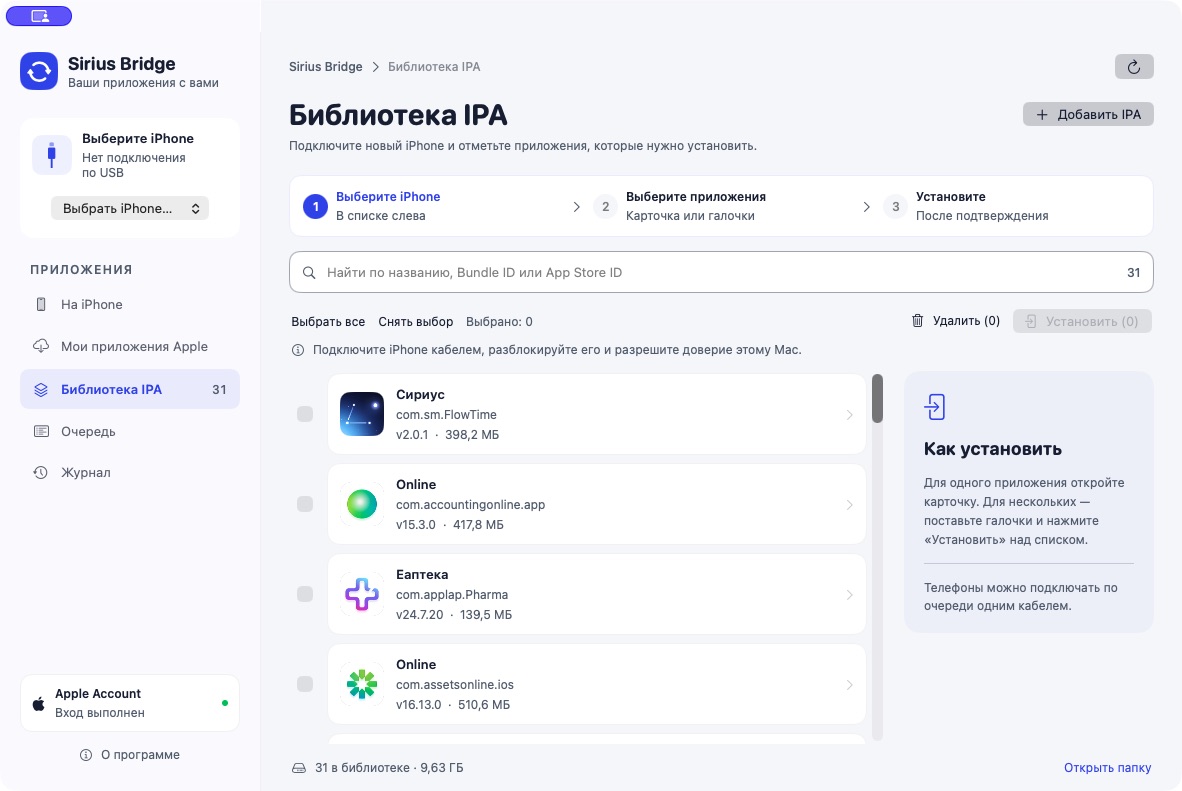Click Sirius Bridge breadcrumb link
The image size is (1182, 791).
(326, 66)
